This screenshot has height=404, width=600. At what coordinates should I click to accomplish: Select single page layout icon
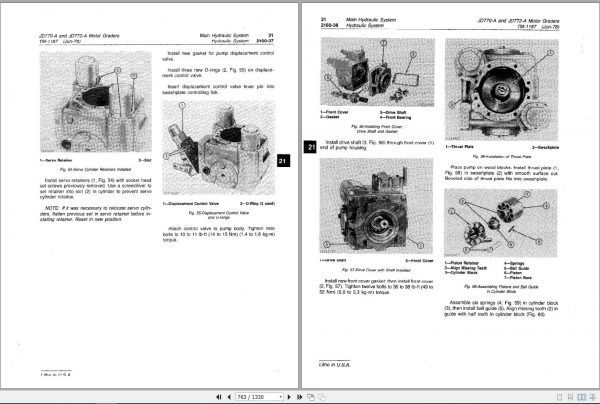click(559, 397)
